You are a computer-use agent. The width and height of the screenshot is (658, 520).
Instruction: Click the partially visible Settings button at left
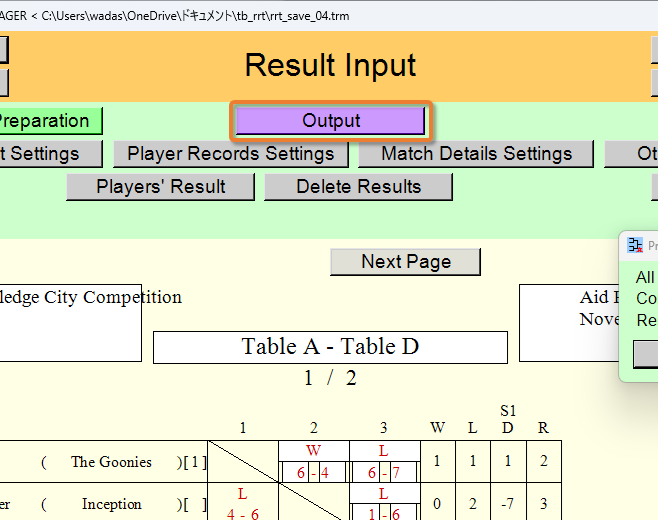[x=50, y=154]
